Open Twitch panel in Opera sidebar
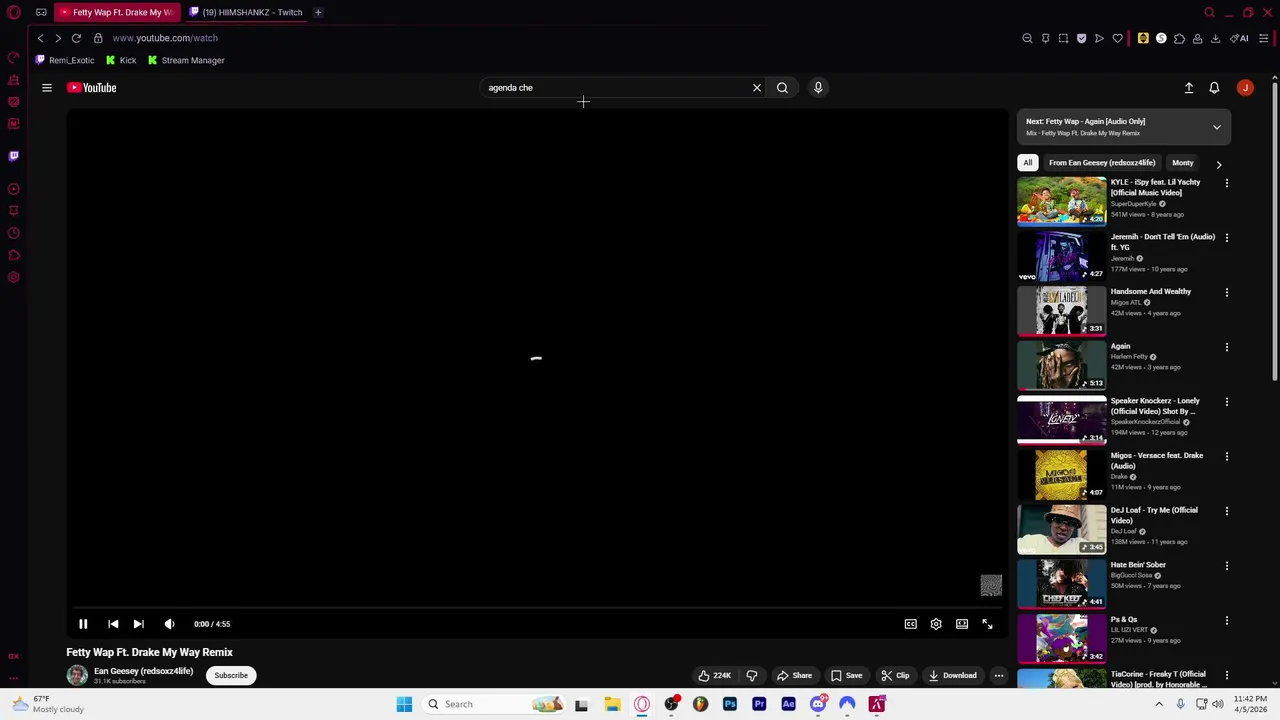This screenshot has width=1280, height=720. coord(14,156)
